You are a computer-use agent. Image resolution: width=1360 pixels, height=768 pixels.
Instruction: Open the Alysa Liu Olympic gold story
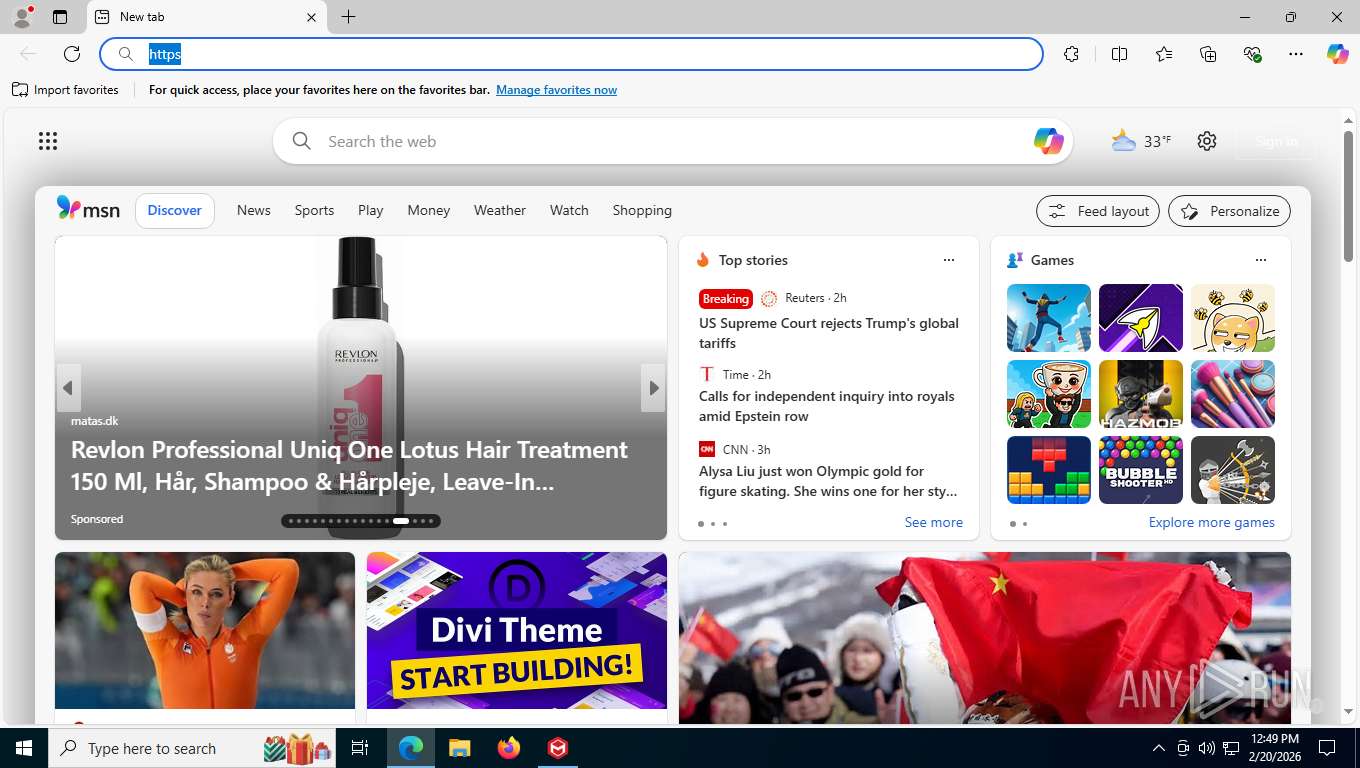coord(828,481)
